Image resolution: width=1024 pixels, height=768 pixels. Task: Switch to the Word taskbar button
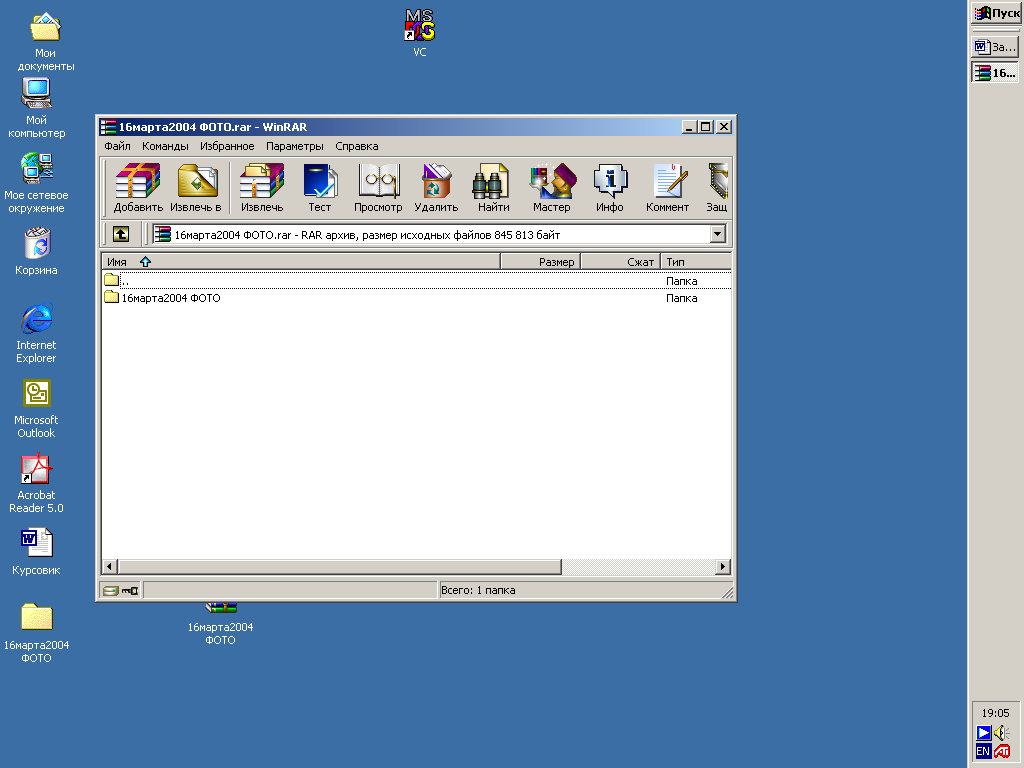(x=995, y=47)
